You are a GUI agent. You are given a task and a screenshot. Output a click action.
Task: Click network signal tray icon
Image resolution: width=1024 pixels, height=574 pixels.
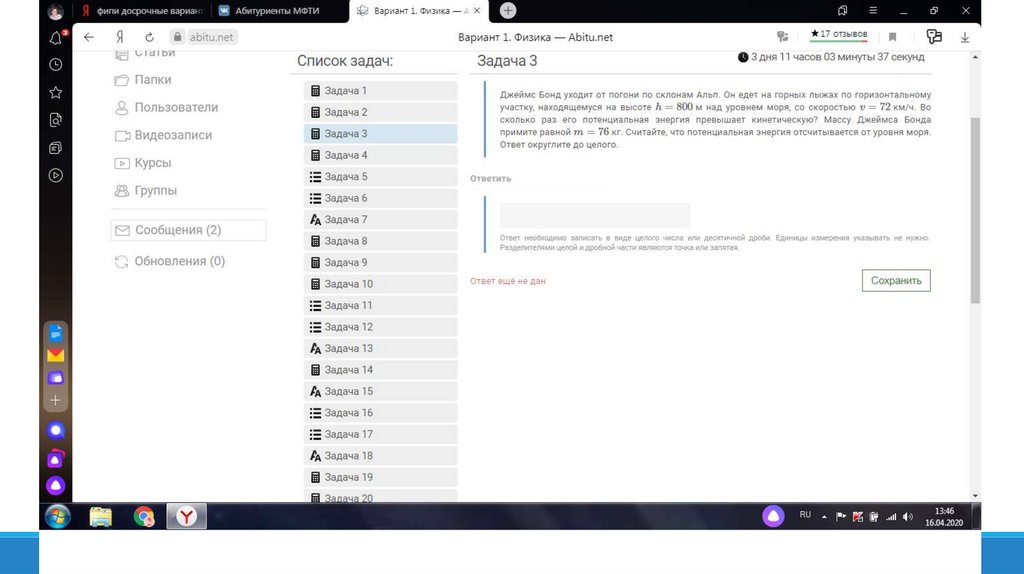click(891, 517)
